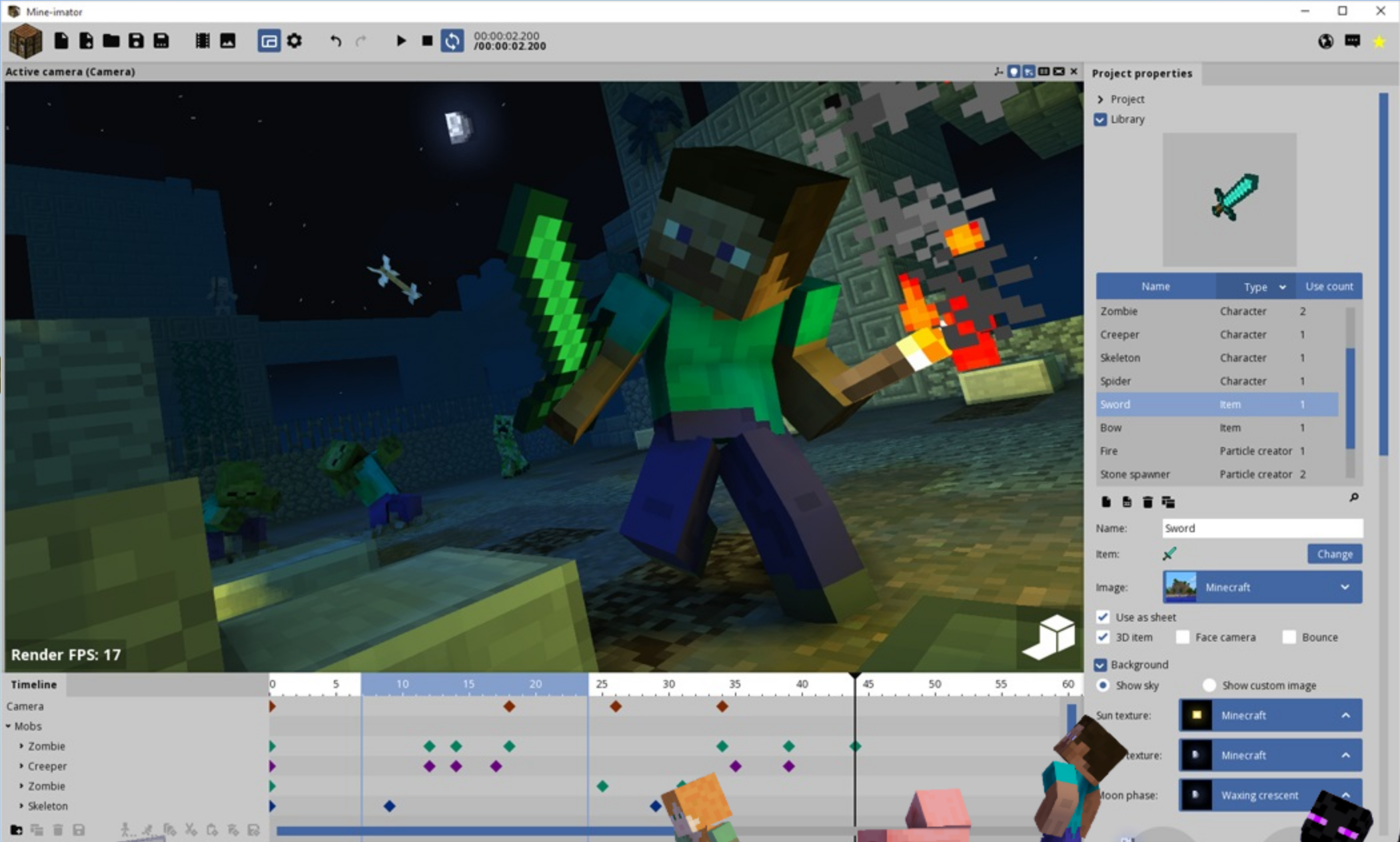Uncheck Use as sheet

1103,617
